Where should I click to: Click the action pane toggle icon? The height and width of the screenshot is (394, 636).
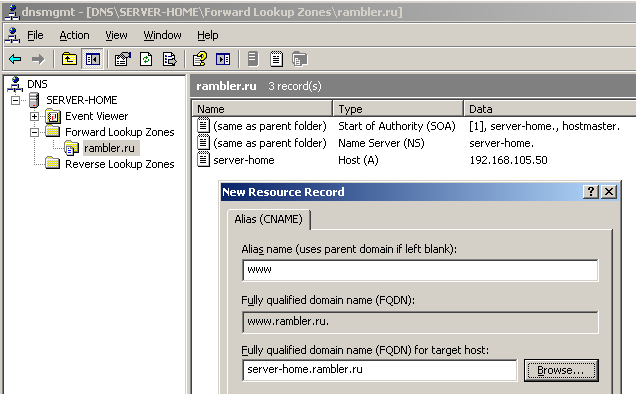(223, 59)
